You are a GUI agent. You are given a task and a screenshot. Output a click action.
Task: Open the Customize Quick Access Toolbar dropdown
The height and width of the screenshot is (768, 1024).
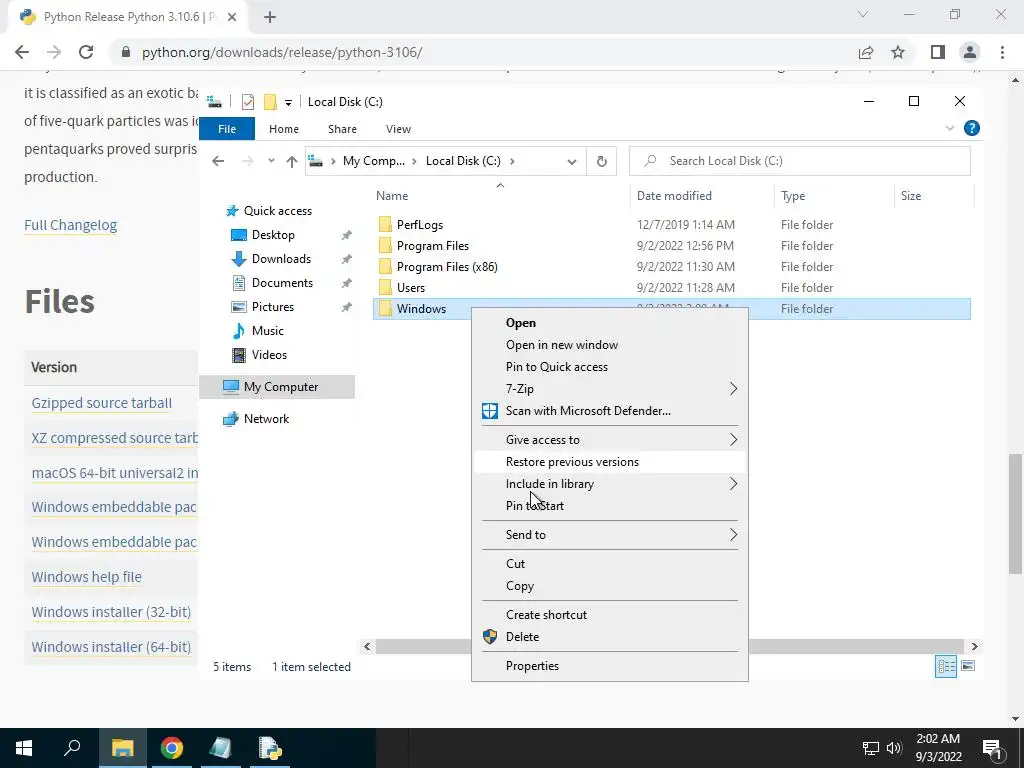[x=288, y=103]
